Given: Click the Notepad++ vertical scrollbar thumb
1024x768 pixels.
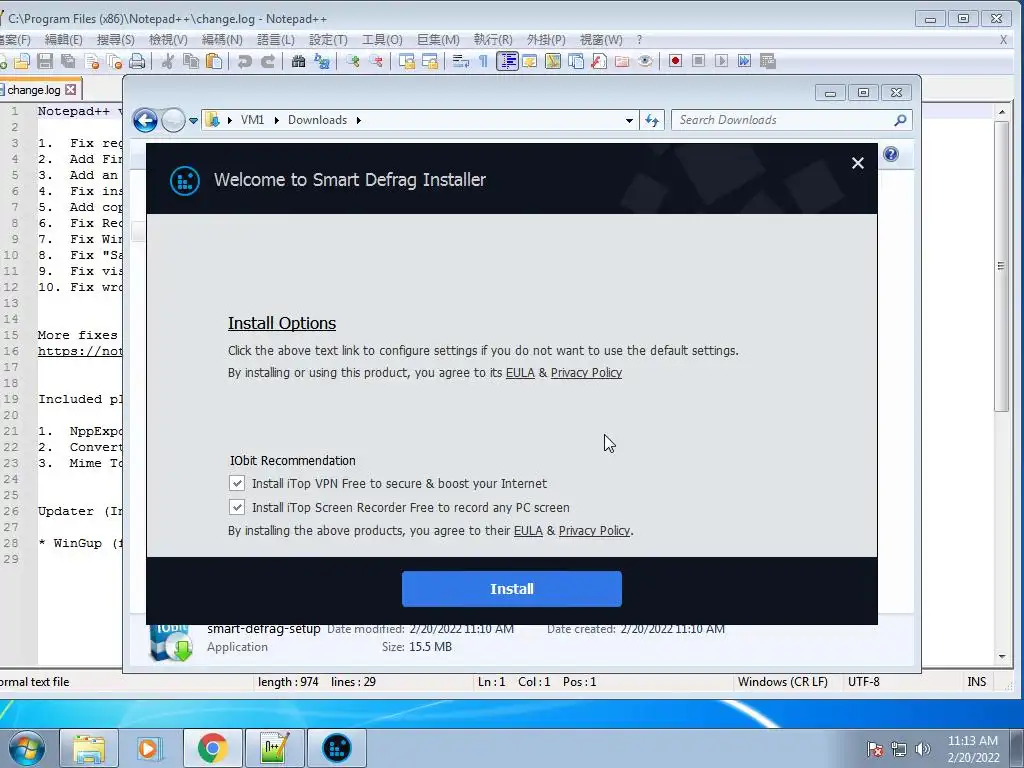Looking at the screenshot, I should click(1002, 265).
